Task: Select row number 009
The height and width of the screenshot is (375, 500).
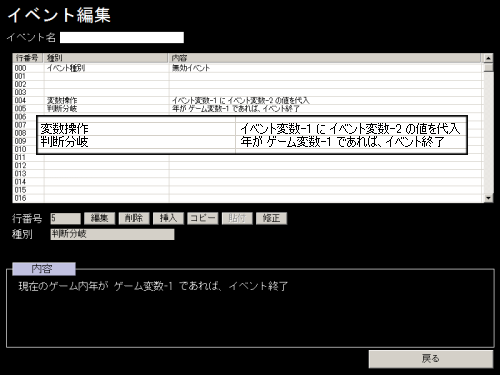Action: click(20, 141)
